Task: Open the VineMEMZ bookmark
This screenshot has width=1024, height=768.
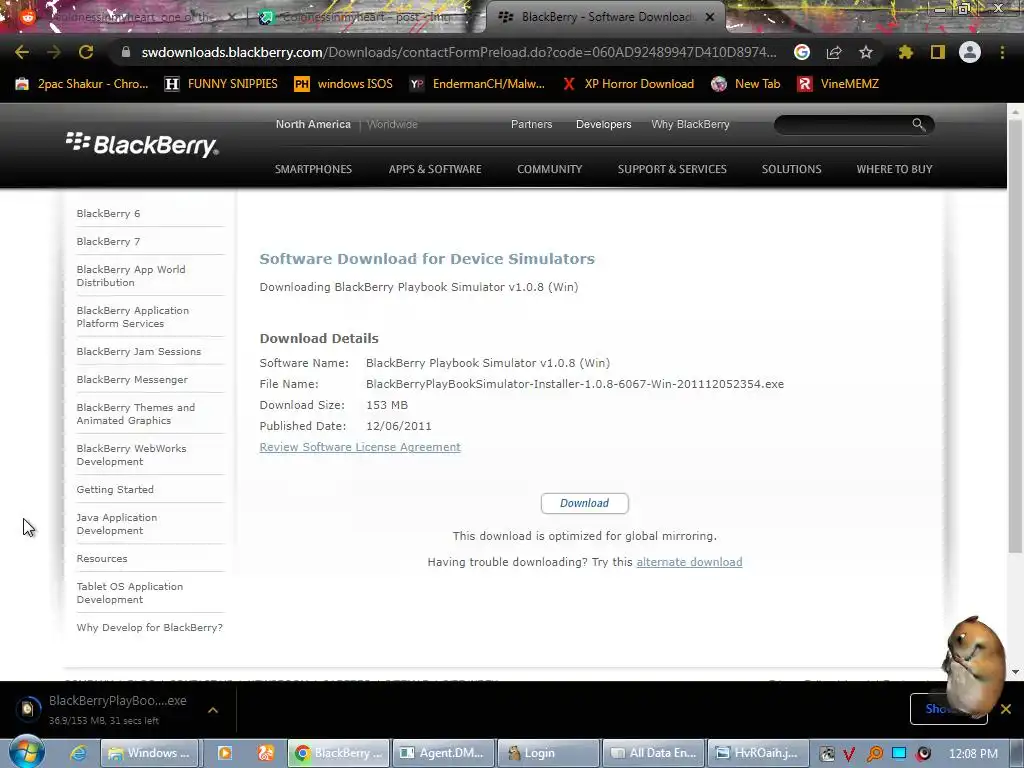Action: coord(838,84)
